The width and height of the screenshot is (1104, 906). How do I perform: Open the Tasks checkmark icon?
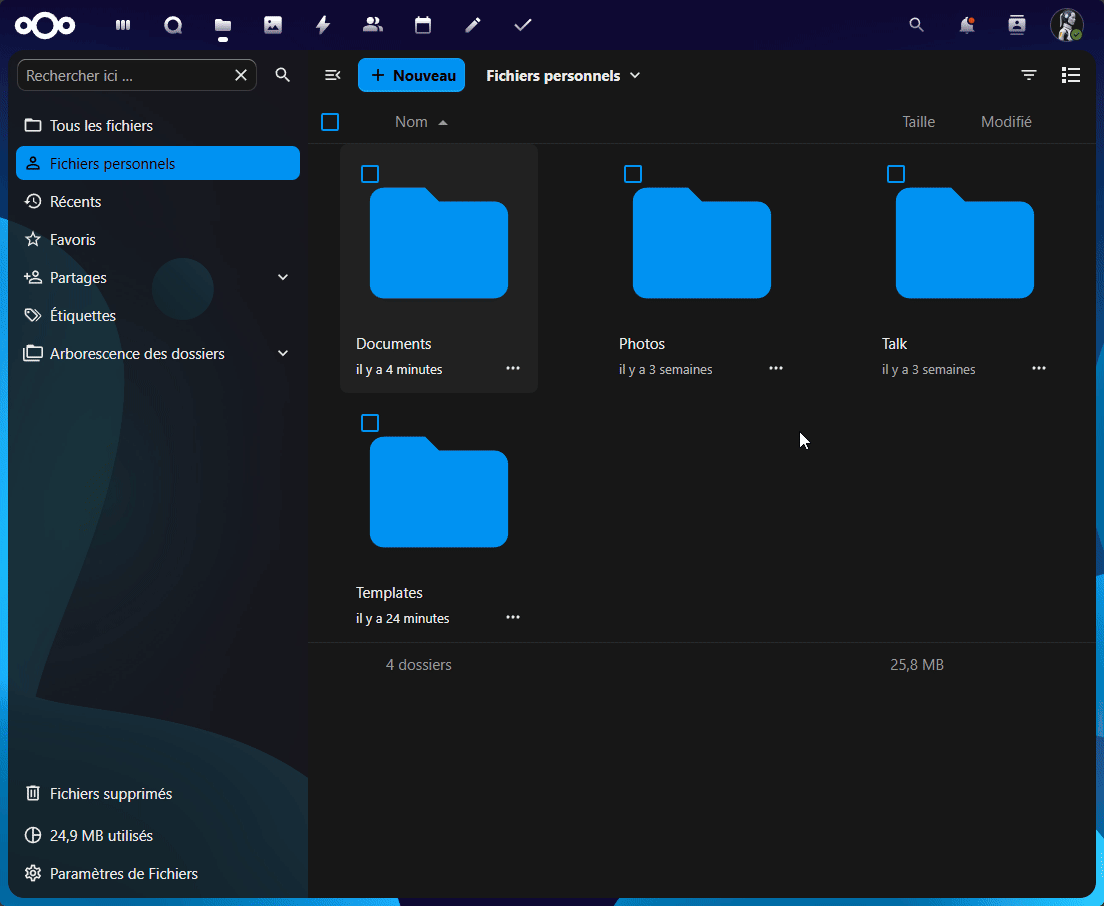pyautogui.click(x=523, y=25)
